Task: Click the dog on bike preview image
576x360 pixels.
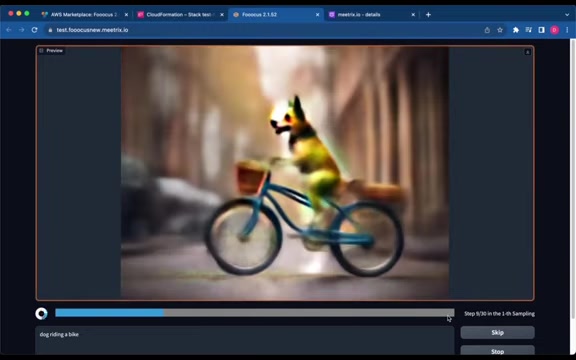Action: tap(285, 173)
